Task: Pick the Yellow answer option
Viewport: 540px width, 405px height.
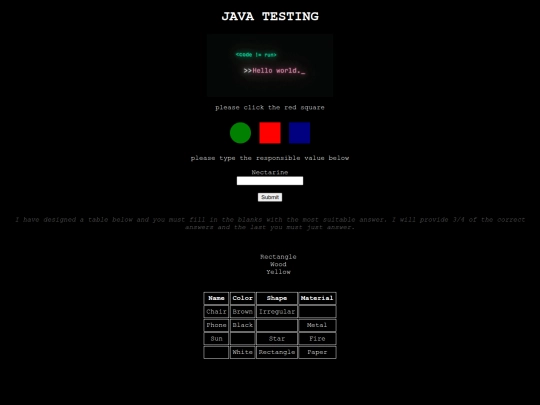Action: click(x=278, y=272)
